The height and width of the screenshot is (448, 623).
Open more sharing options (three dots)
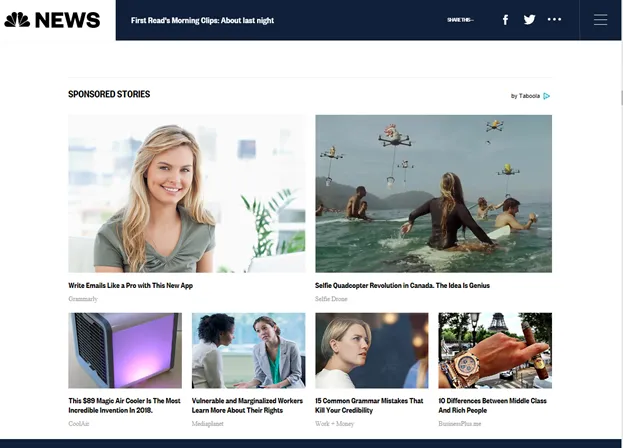(554, 19)
